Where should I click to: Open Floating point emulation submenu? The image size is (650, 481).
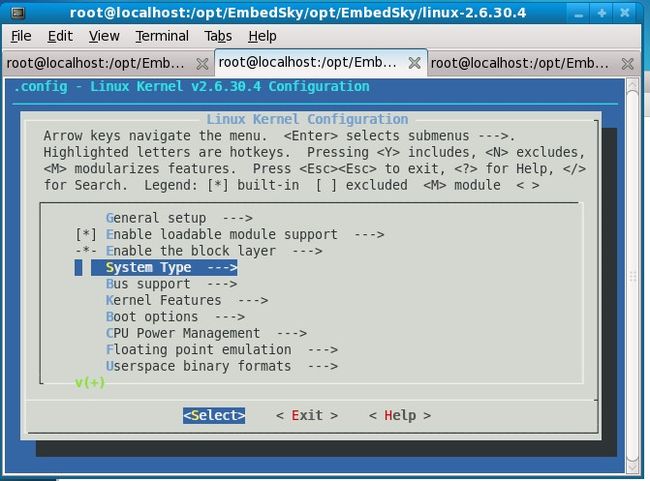pos(222,350)
